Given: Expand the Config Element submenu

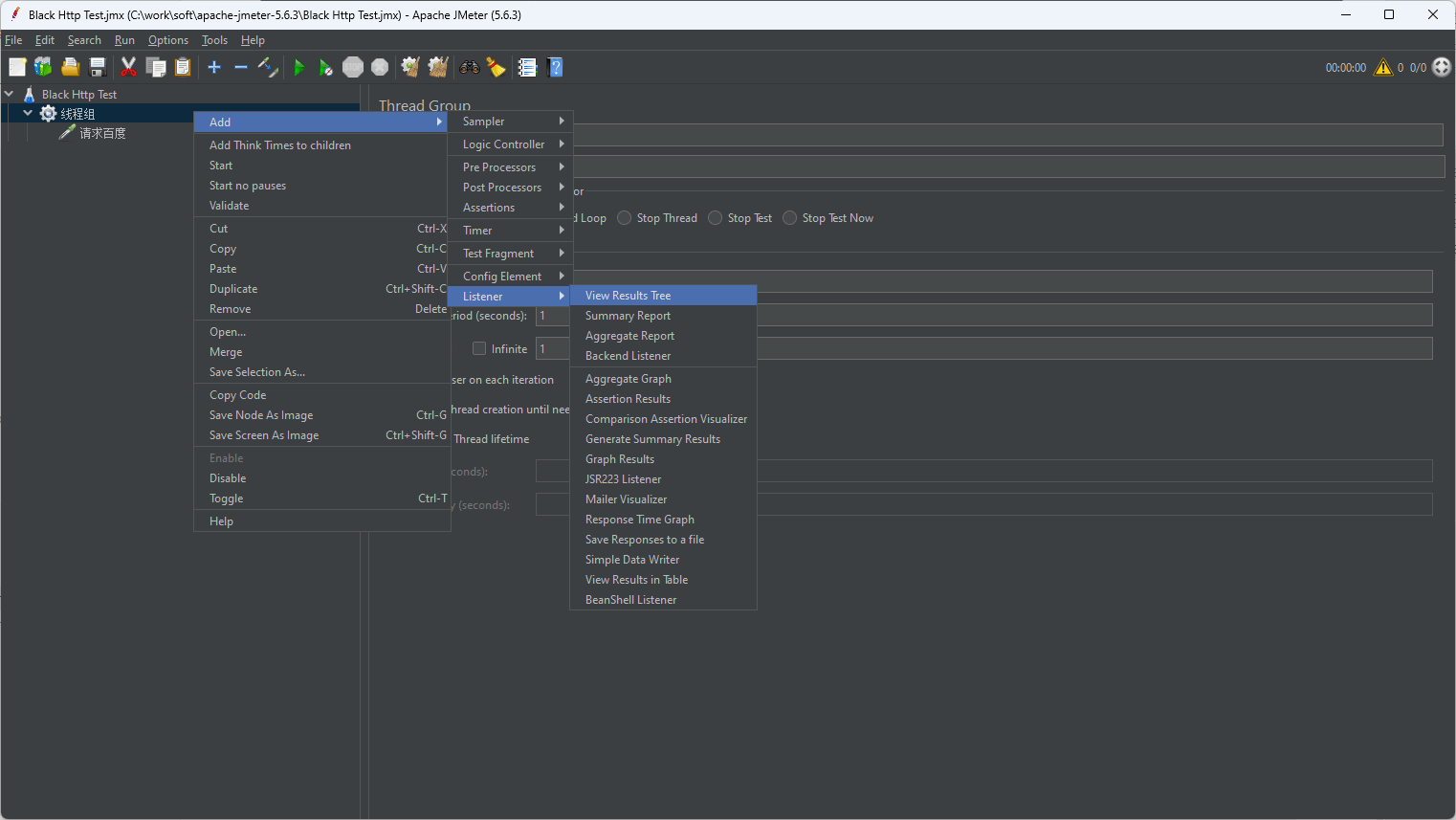Looking at the screenshot, I should [511, 277].
